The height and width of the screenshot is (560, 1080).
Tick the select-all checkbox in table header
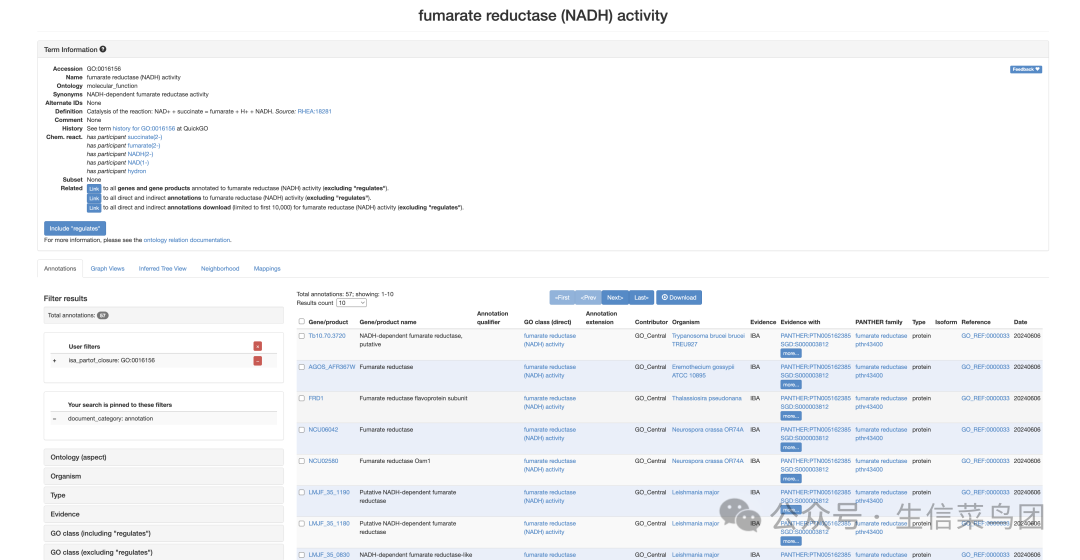pos(302,322)
